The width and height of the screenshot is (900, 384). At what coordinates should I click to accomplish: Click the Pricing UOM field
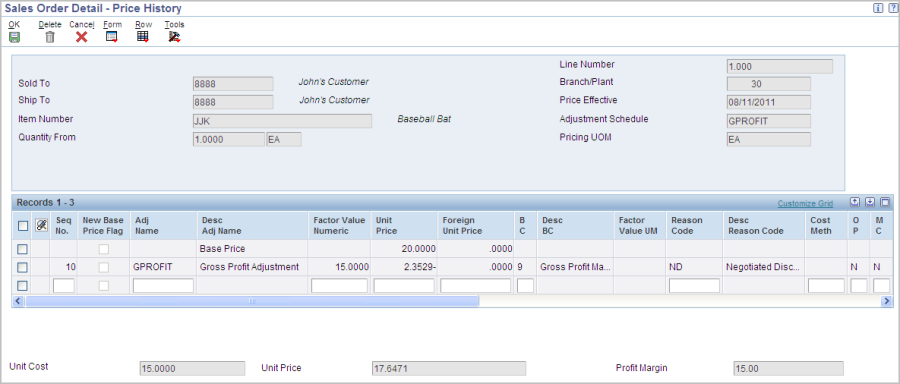[x=769, y=139]
